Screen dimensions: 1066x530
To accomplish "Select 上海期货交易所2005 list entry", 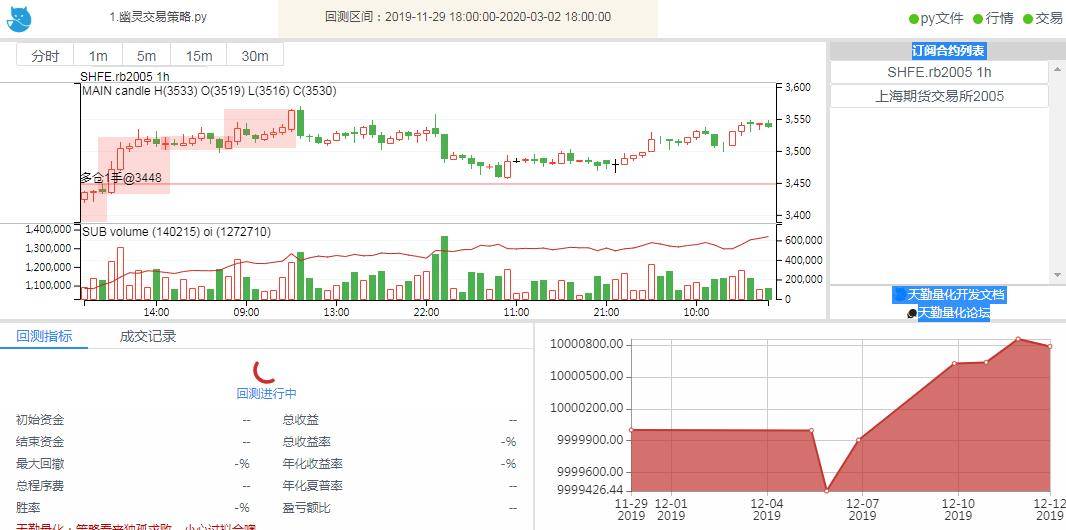I will click(939, 96).
